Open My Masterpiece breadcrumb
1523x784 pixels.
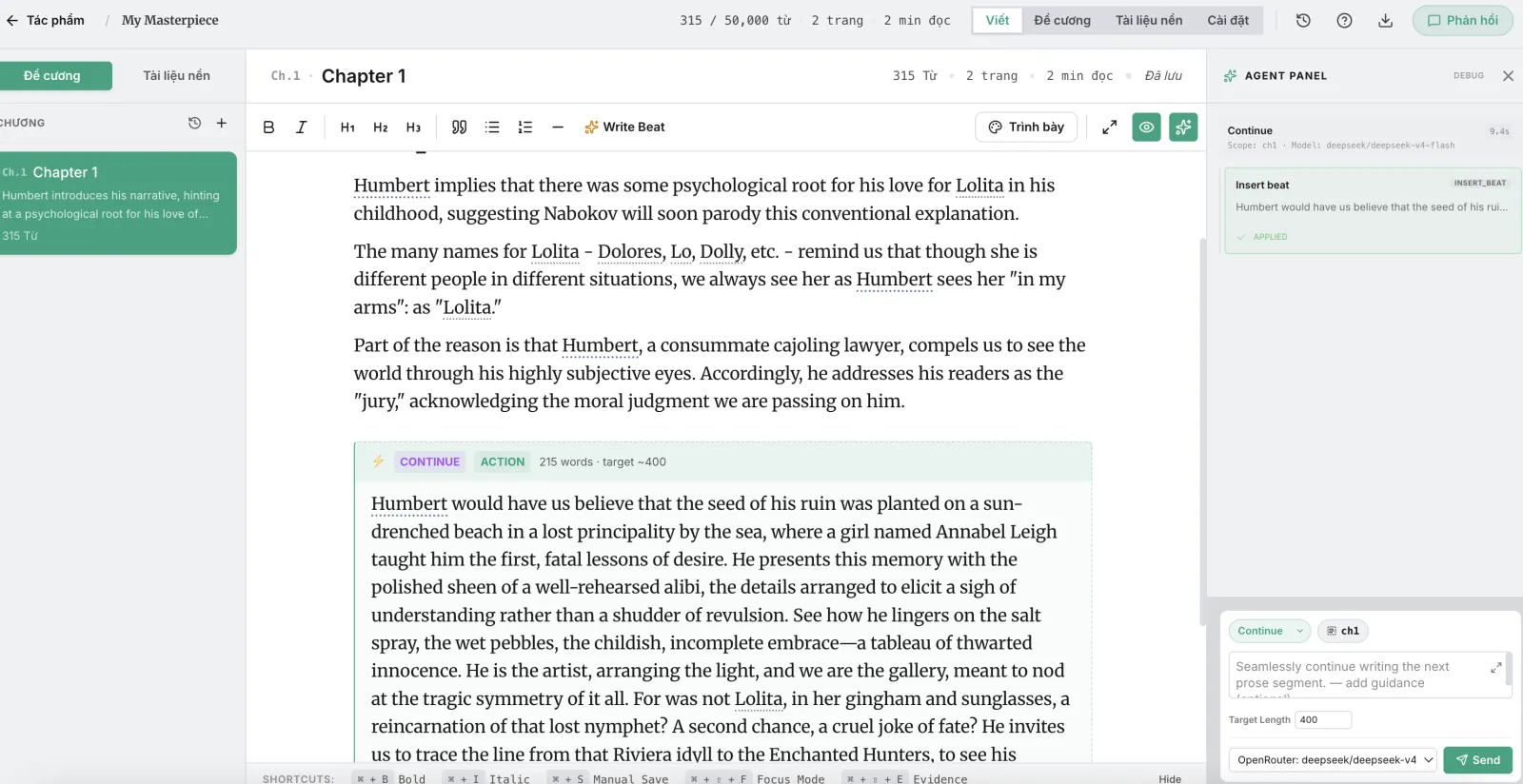169,20
